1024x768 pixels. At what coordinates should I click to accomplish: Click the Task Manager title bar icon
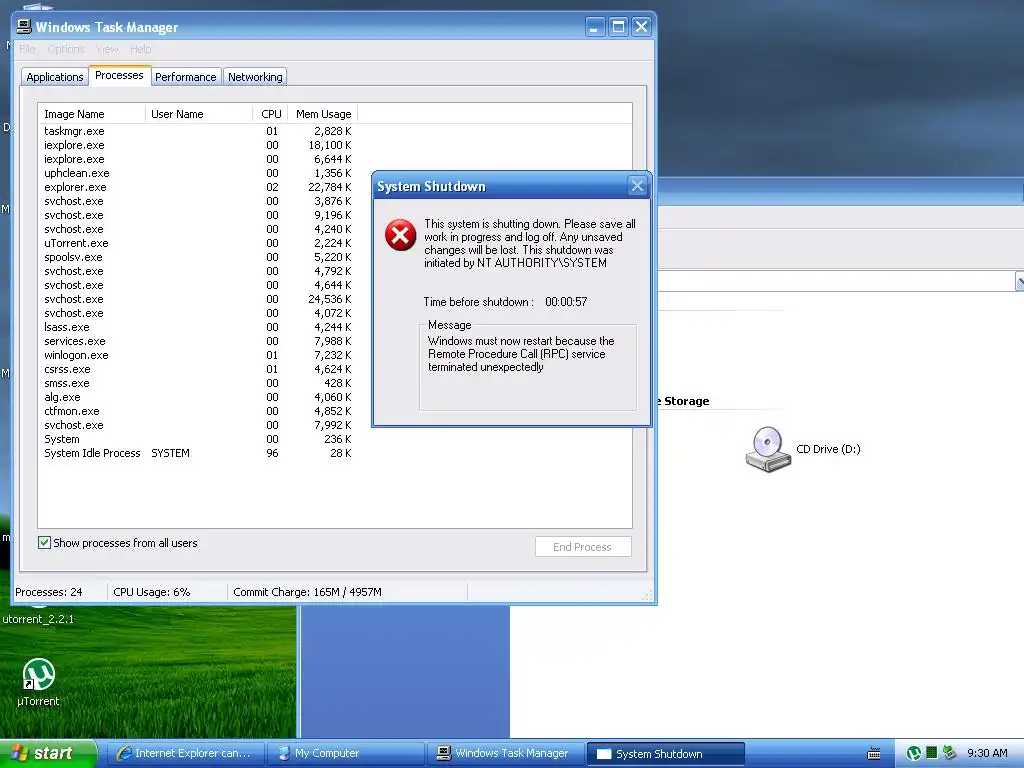pos(24,27)
